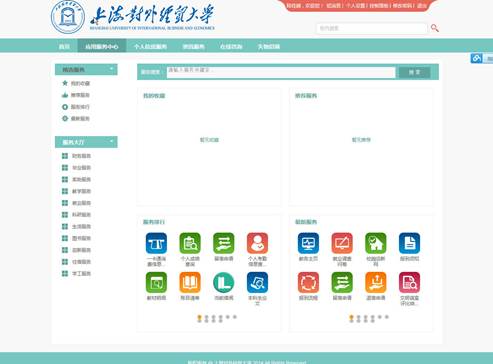The width and height of the screenshot is (493, 364).
Task: Select 应用服务中心 navigation tab
Action: [102, 46]
